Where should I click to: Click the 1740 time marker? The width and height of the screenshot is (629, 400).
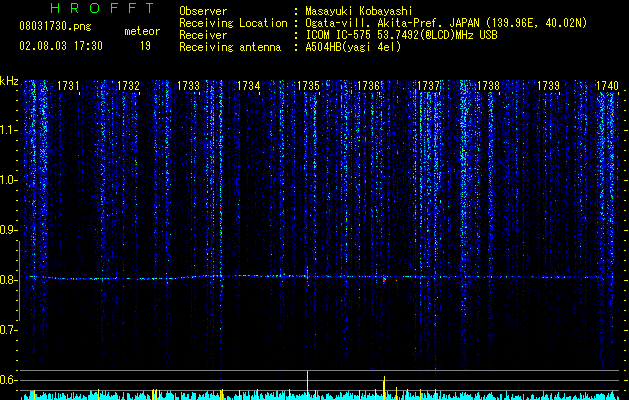click(x=607, y=86)
